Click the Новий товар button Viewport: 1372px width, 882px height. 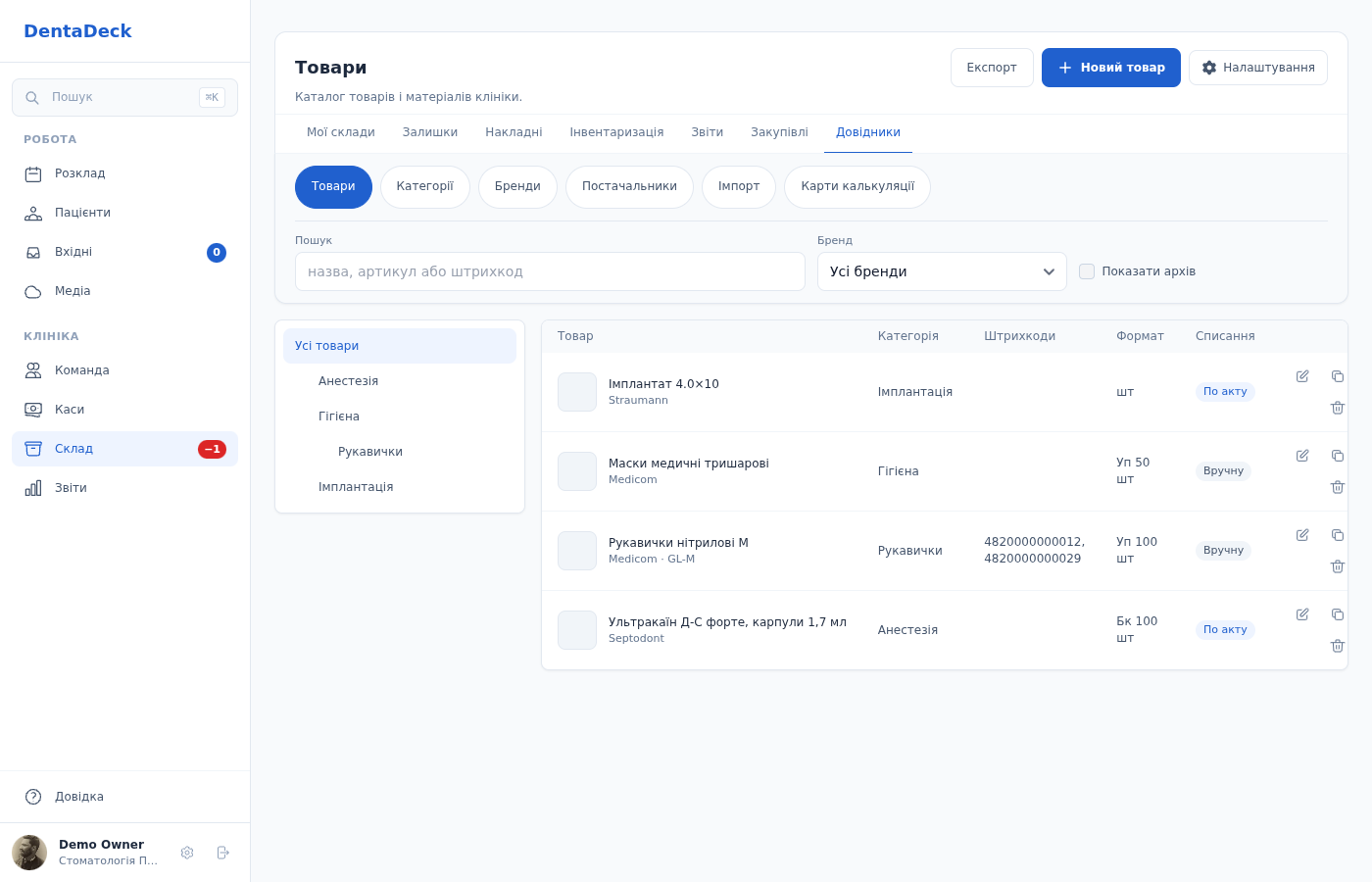(1111, 68)
